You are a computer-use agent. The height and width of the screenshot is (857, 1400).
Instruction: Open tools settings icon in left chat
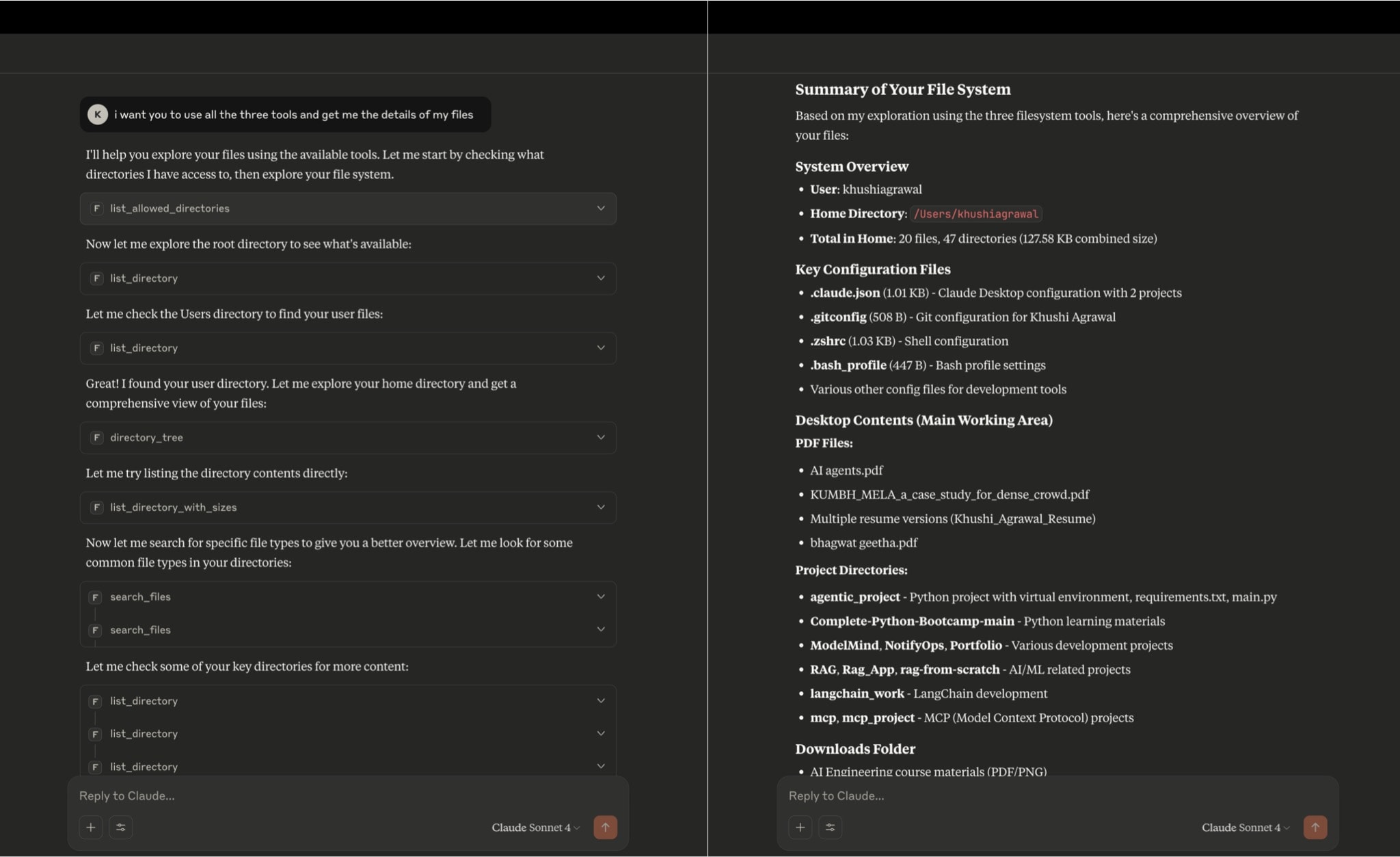point(121,827)
